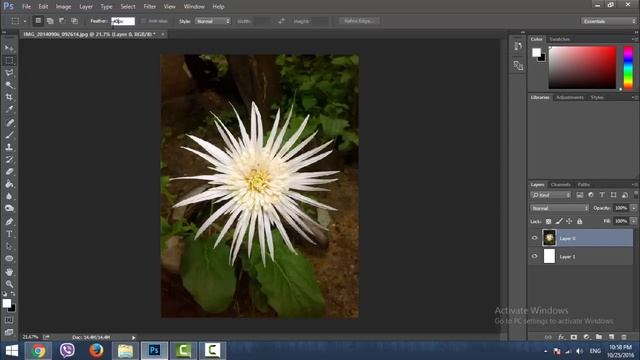
Task: Click swap width and height button
Action: [x=281, y=21]
